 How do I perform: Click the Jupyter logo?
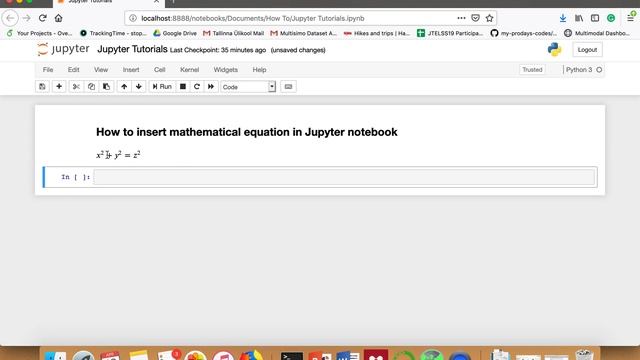[63, 49]
